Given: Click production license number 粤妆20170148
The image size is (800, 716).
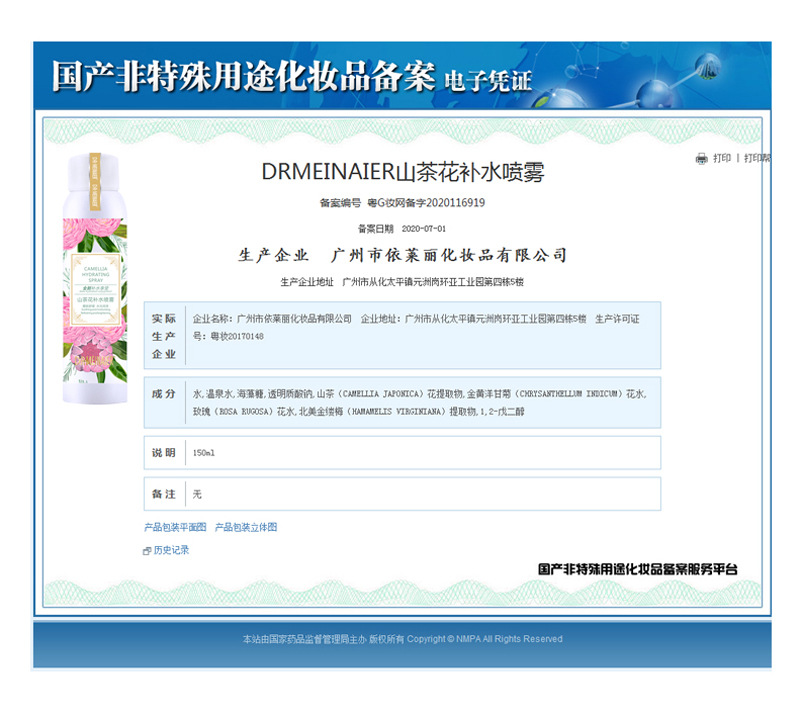Looking at the screenshot, I should (x=237, y=336).
